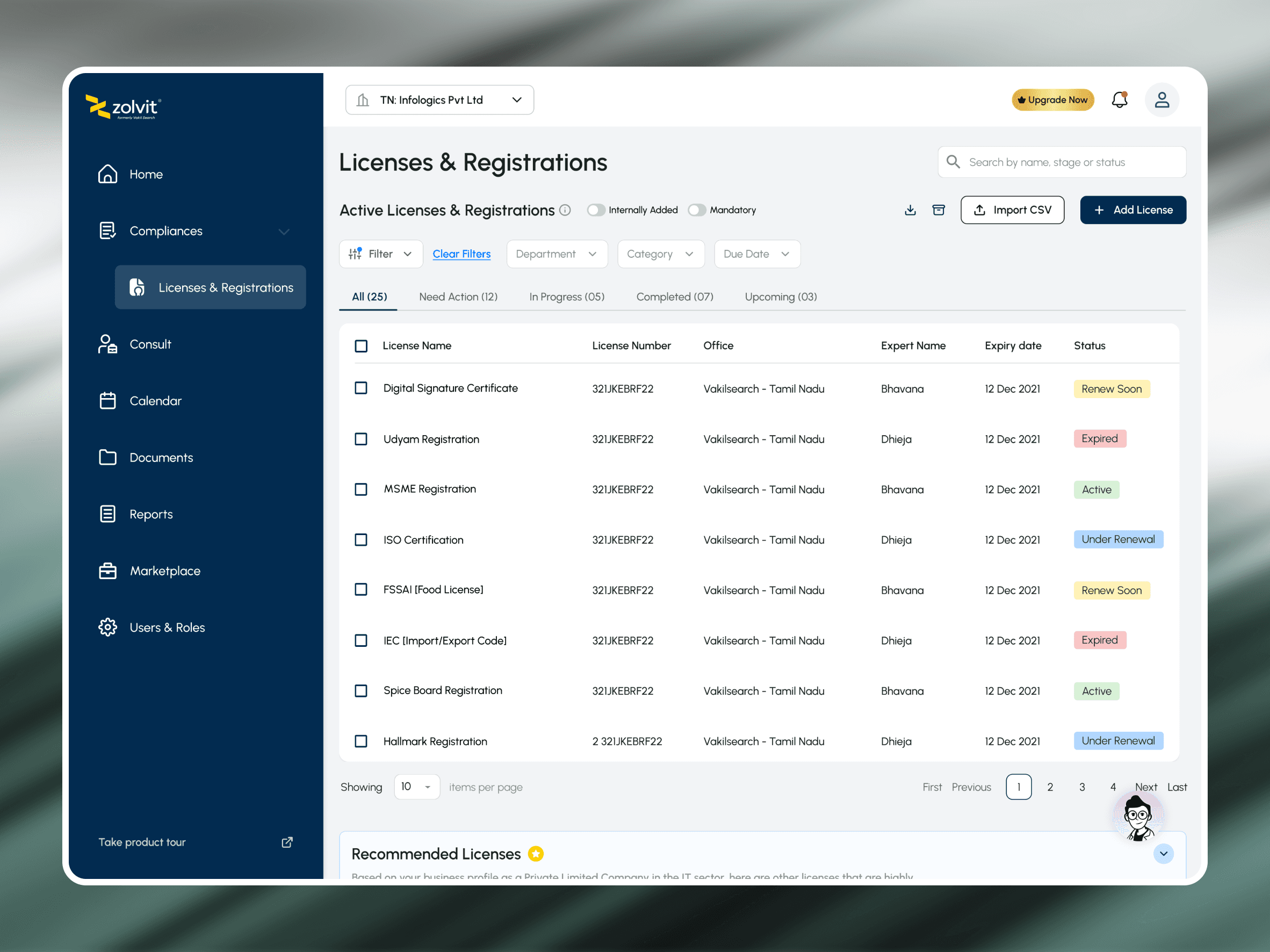Image resolution: width=1270 pixels, height=952 pixels.
Task: Click the info icon next to Active Licenses
Action: pyautogui.click(x=565, y=210)
